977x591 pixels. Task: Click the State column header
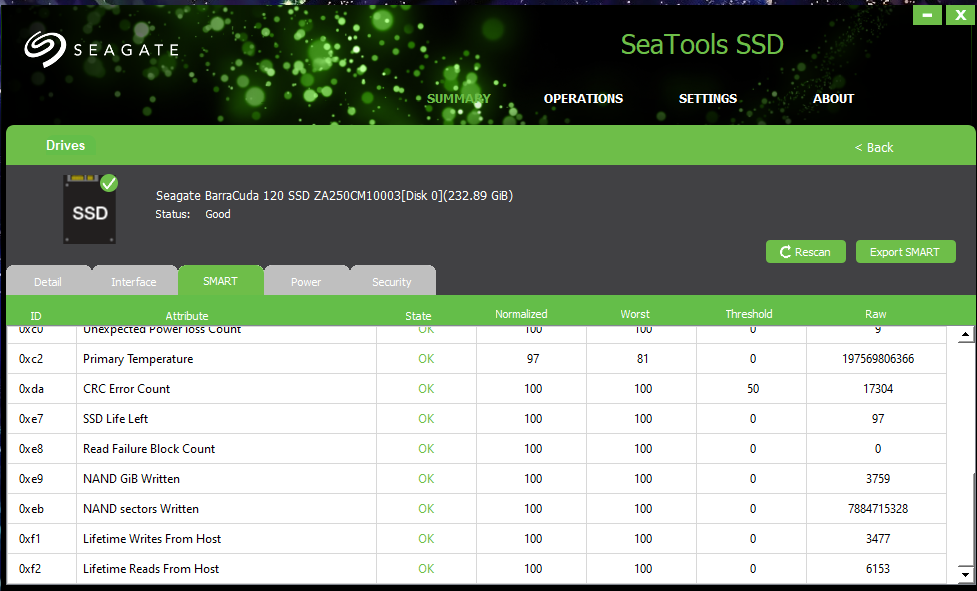[418, 316]
